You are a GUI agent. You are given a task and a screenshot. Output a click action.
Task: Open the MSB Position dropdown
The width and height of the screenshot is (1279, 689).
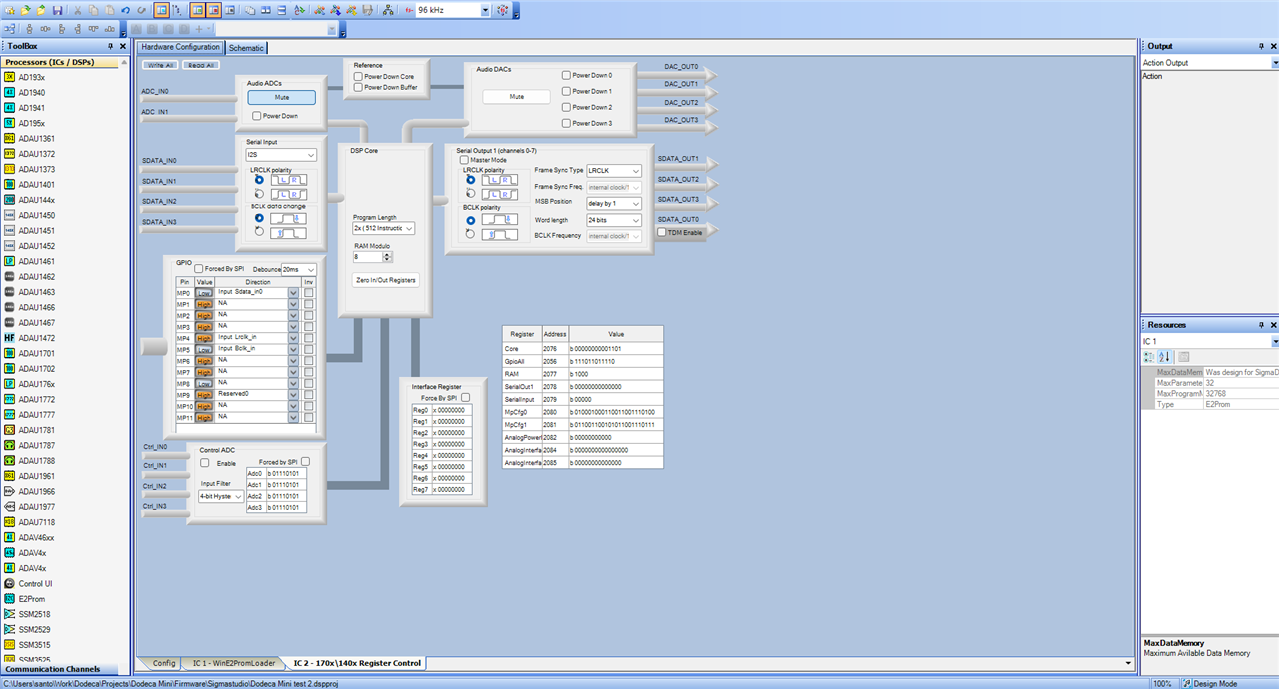point(614,203)
